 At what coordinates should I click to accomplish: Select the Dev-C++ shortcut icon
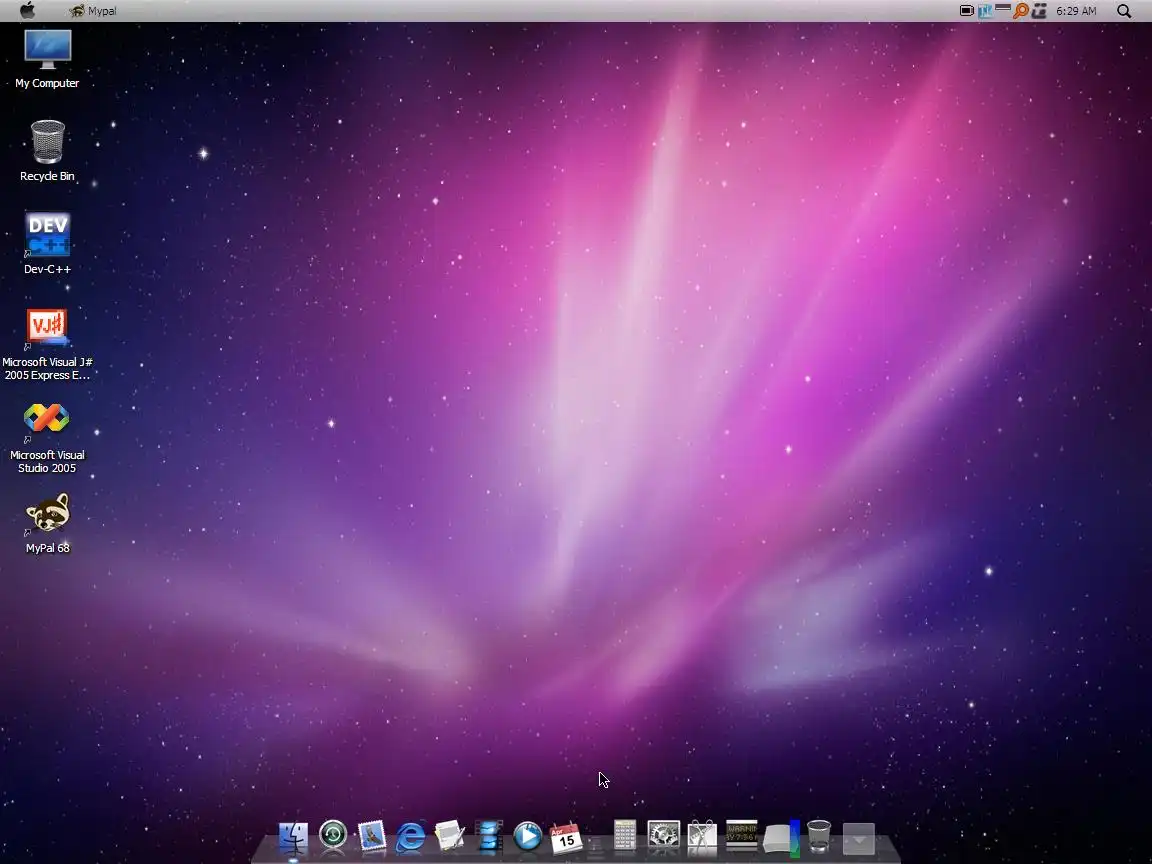pos(48,234)
